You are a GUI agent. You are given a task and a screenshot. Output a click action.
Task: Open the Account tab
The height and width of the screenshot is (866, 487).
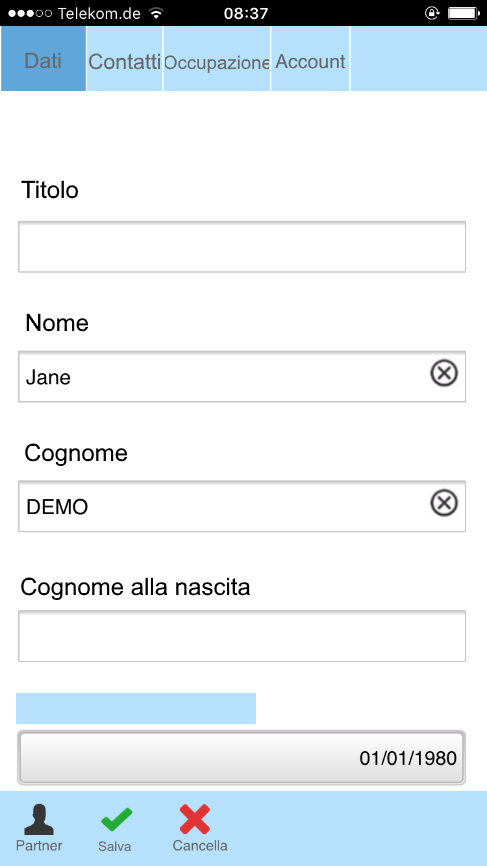coord(310,59)
